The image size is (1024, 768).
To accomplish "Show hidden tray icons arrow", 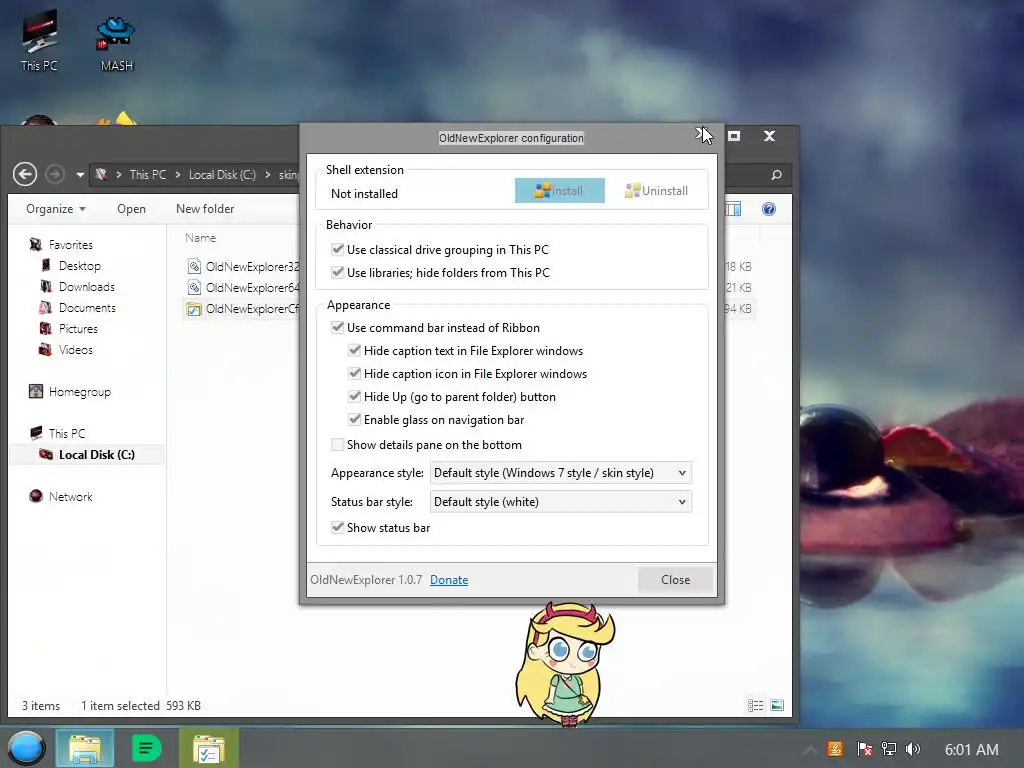I will 809,750.
